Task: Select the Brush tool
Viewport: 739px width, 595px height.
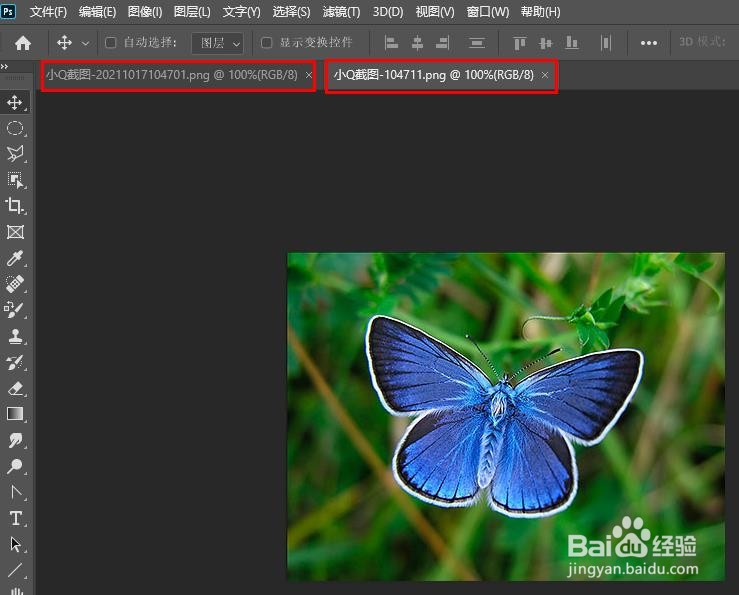Action: 15,310
